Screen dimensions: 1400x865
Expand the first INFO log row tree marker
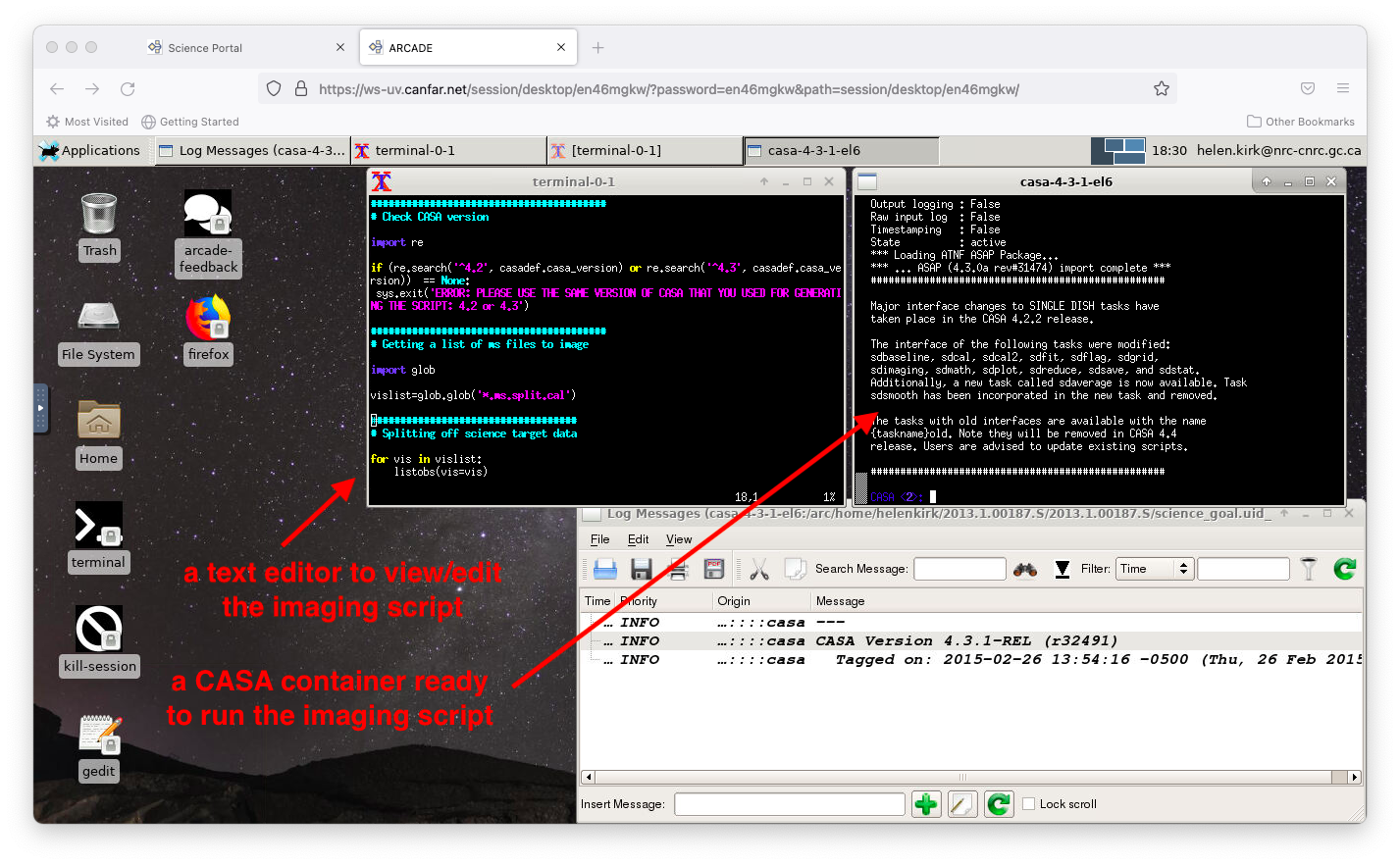tap(593, 623)
